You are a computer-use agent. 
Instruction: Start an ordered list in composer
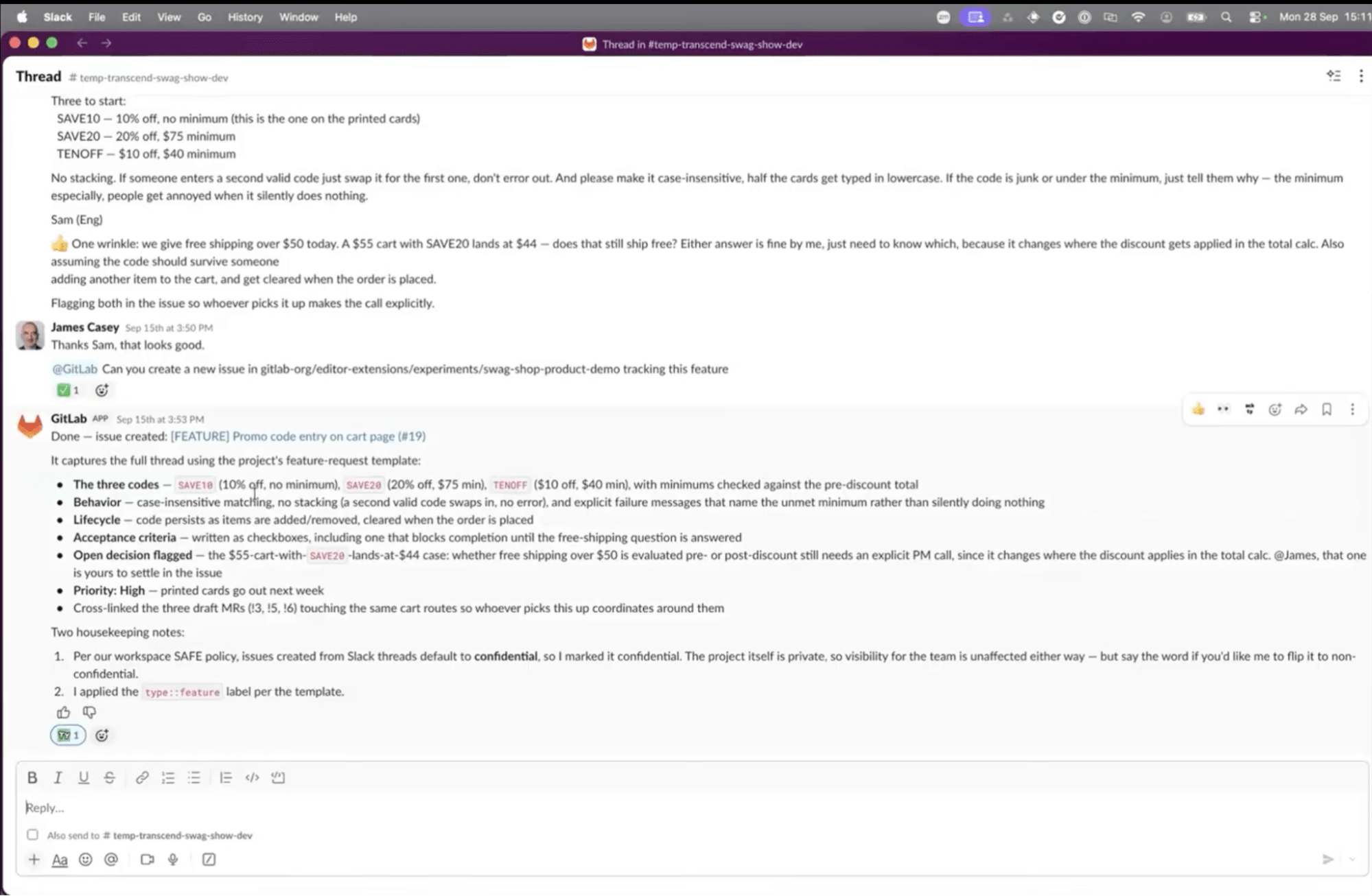pos(167,777)
